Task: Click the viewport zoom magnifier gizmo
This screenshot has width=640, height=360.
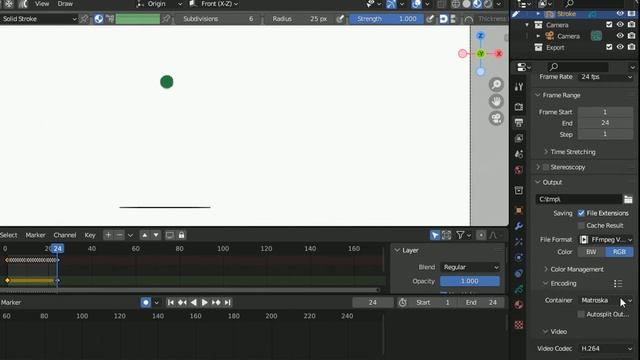Action: click(496, 84)
